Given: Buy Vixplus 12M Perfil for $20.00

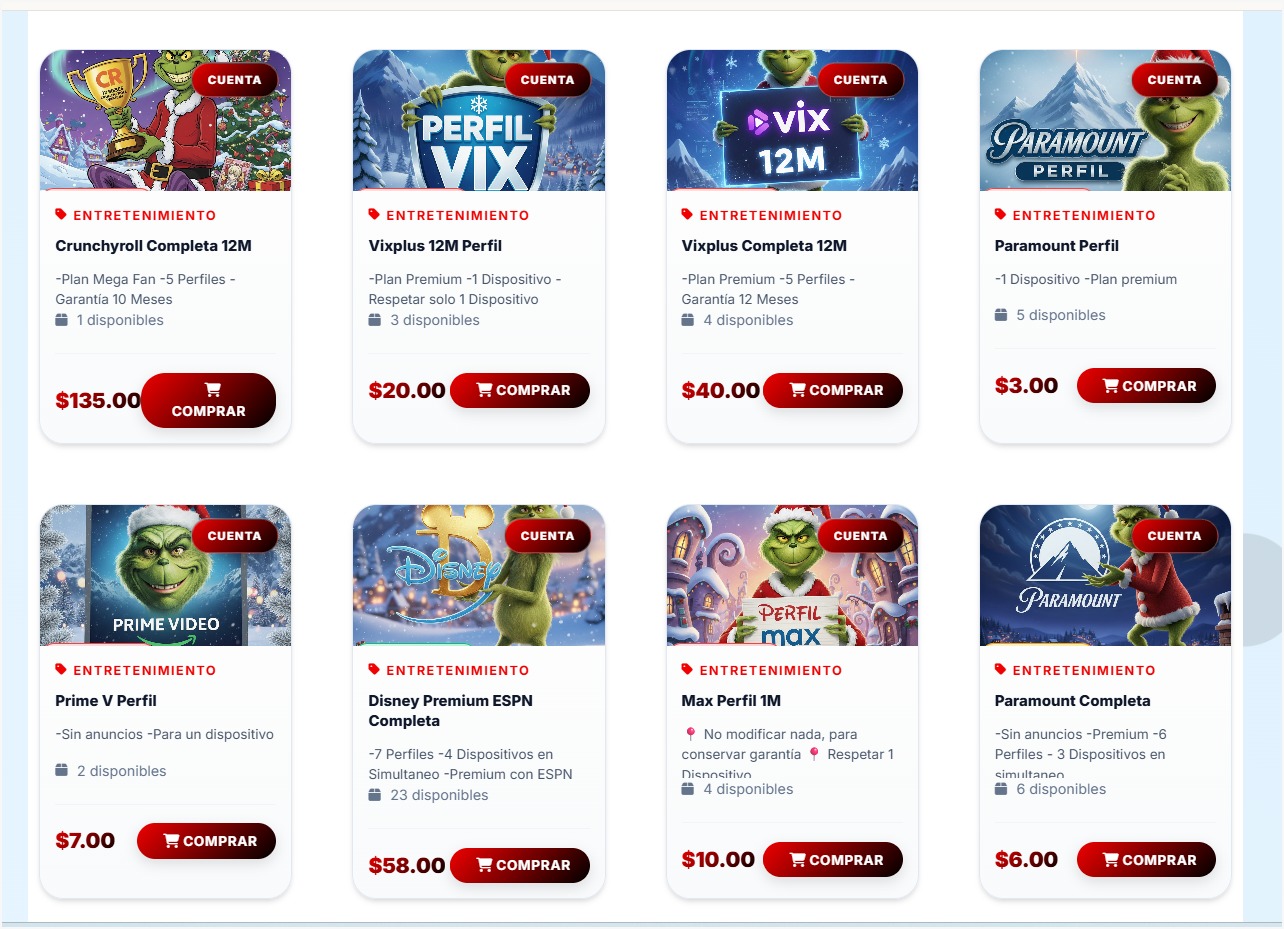Looking at the screenshot, I should 520,390.
